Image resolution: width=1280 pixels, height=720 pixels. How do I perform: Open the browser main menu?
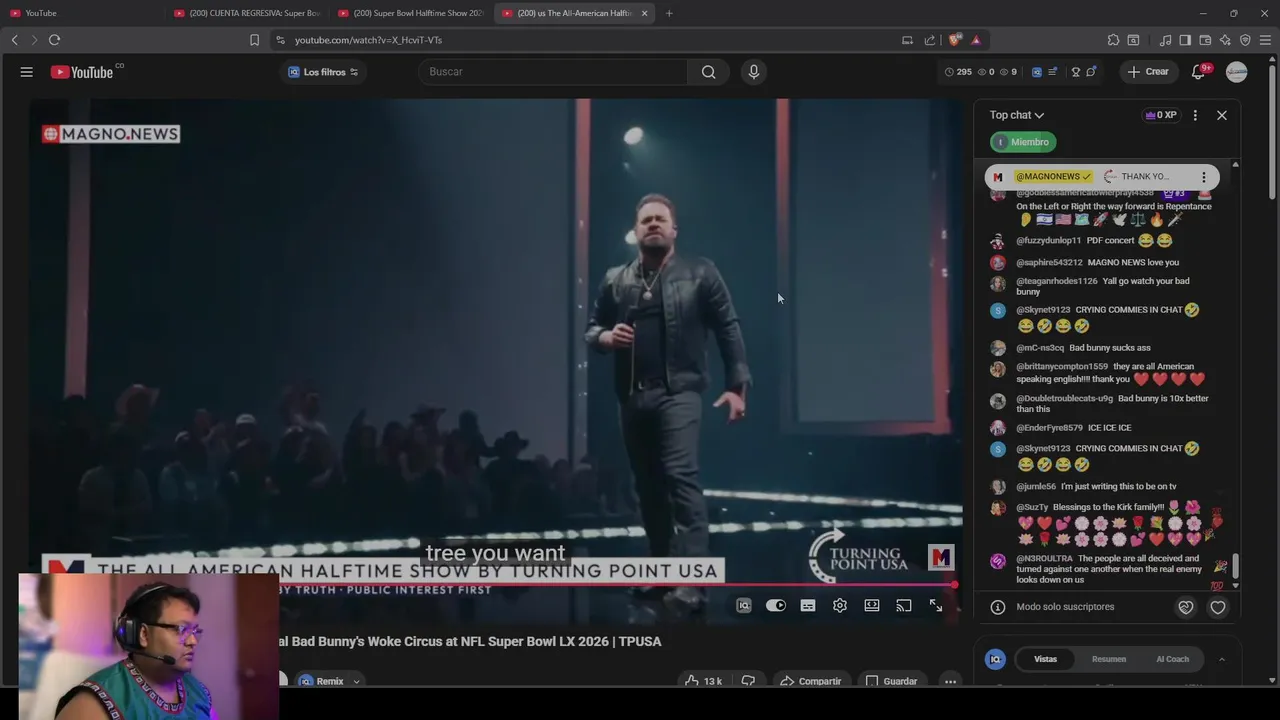[1265, 40]
